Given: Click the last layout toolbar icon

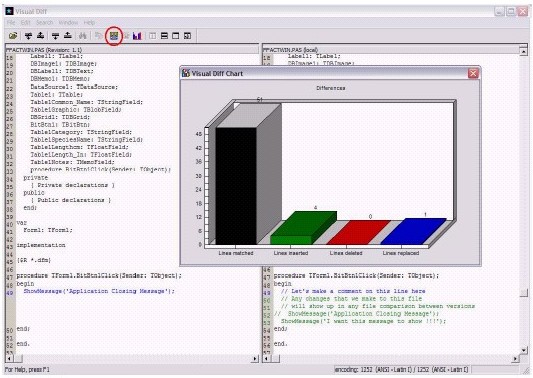Looking at the screenshot, I should pyautogui.click(x=187, y=35).
